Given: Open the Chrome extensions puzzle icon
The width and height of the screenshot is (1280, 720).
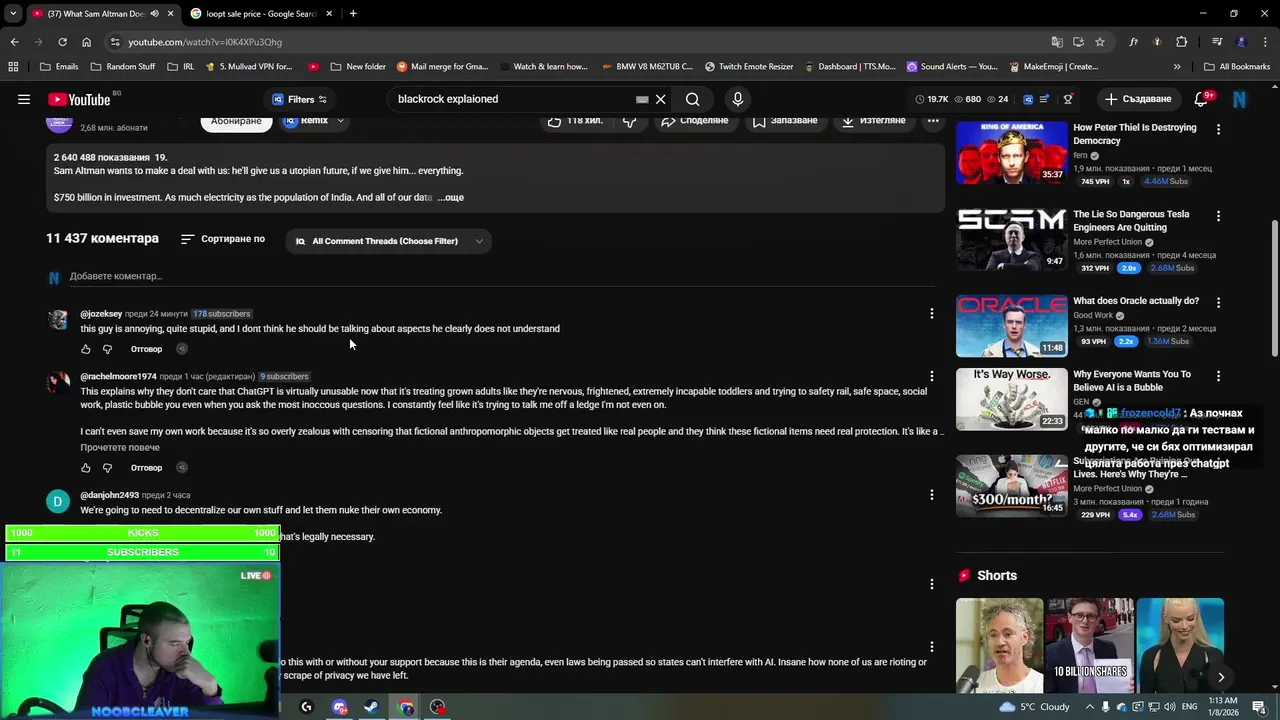Looking at the screenshot, I should (x=1182, y=42).
